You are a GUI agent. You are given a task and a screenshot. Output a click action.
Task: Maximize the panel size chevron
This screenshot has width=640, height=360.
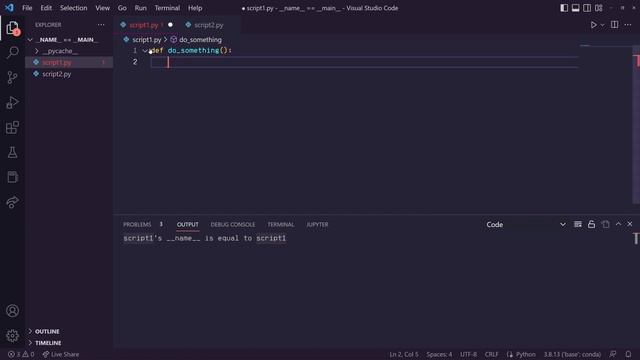618,224
